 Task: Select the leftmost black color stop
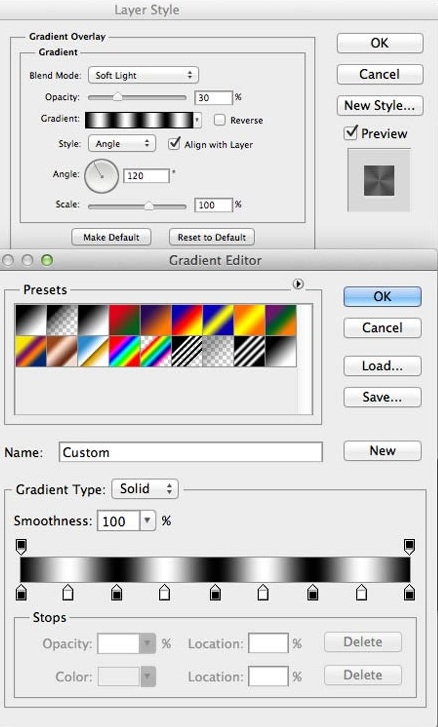[x=21, y=592]
